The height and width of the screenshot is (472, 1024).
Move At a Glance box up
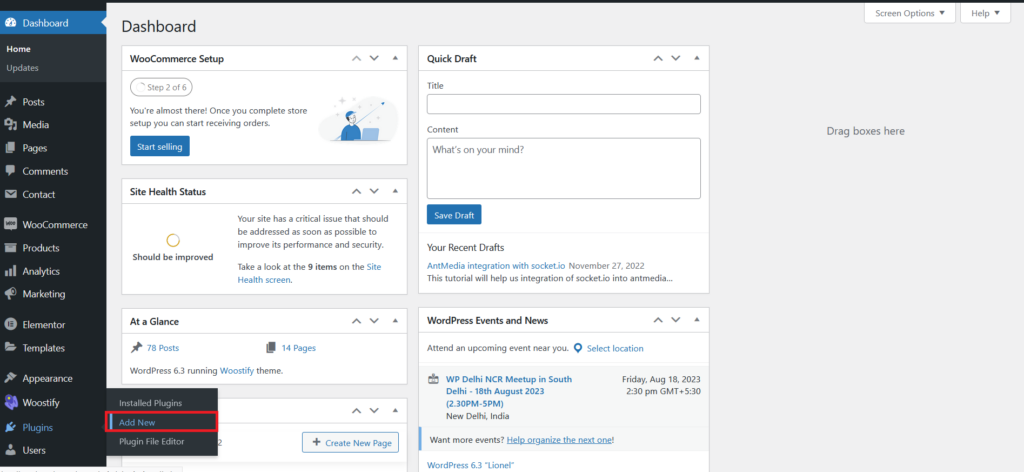coord(356,321)
